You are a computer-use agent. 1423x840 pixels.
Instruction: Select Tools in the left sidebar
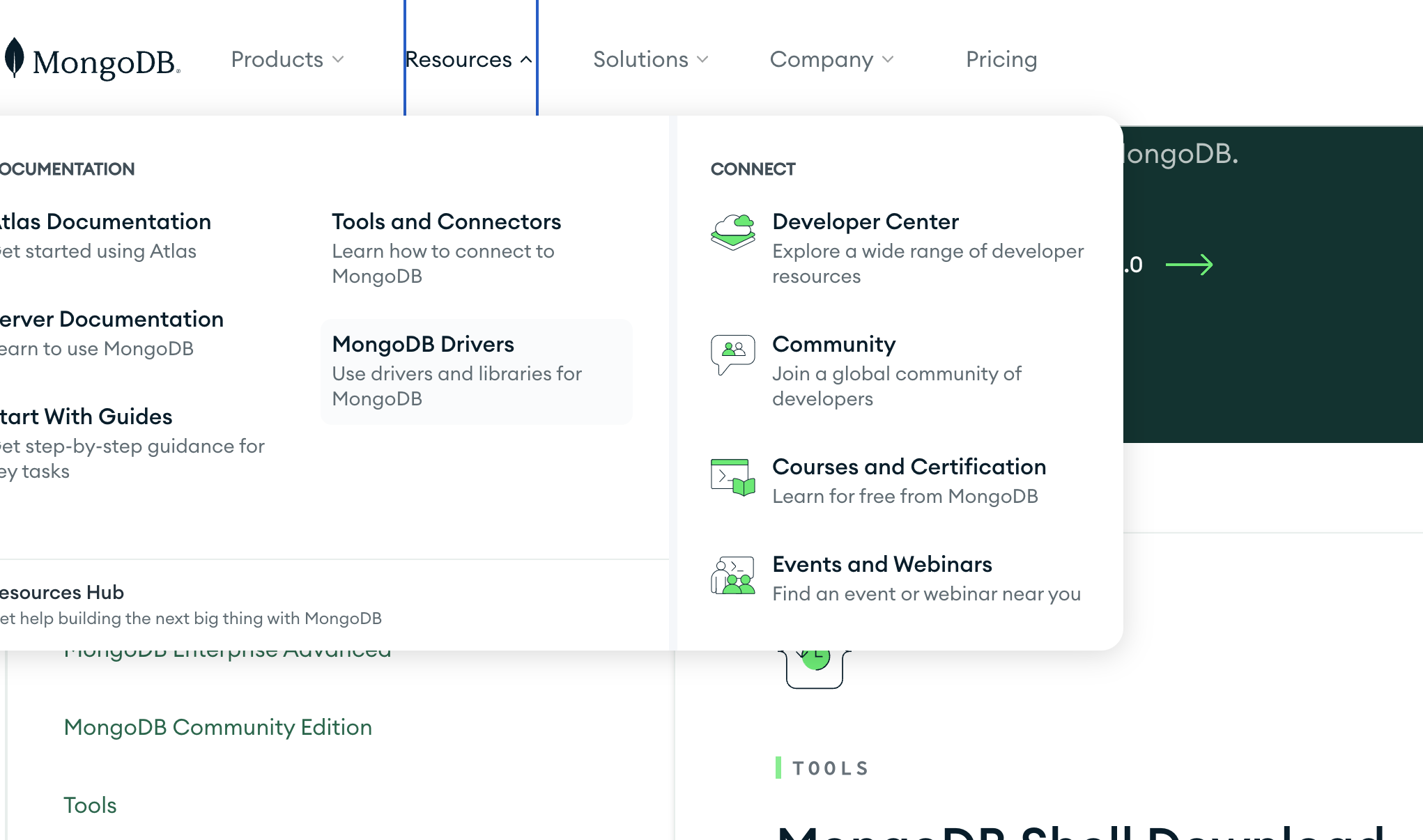90,805
